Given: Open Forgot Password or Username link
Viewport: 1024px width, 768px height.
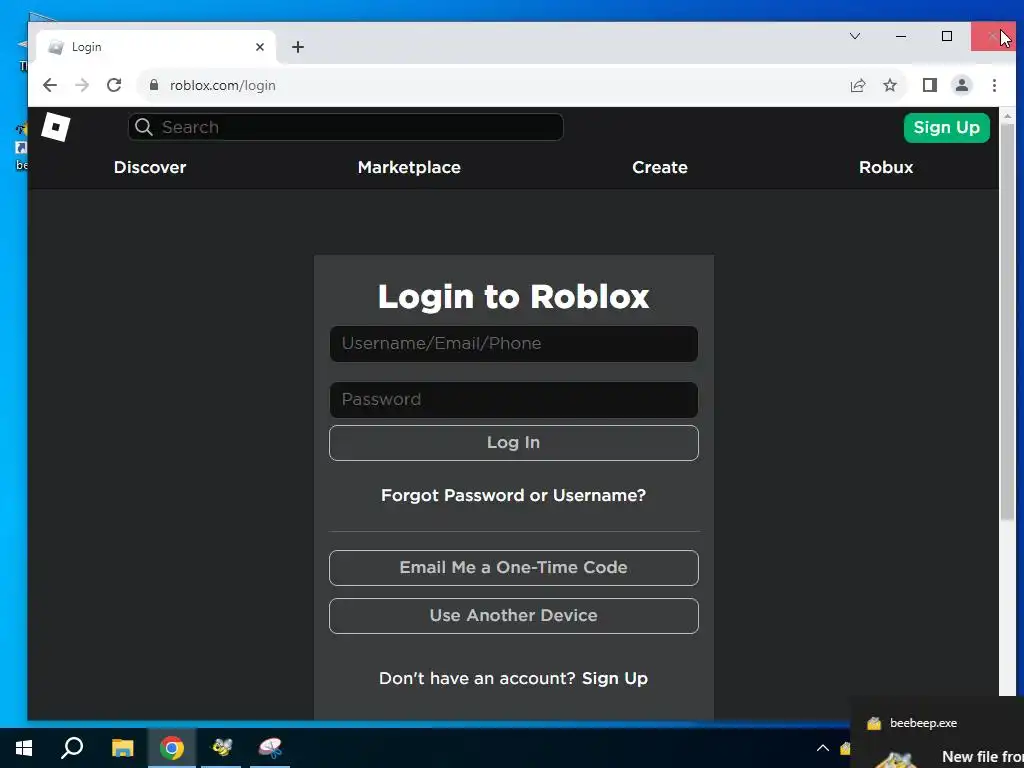Looking at the screenshot, I should (513, 496).
